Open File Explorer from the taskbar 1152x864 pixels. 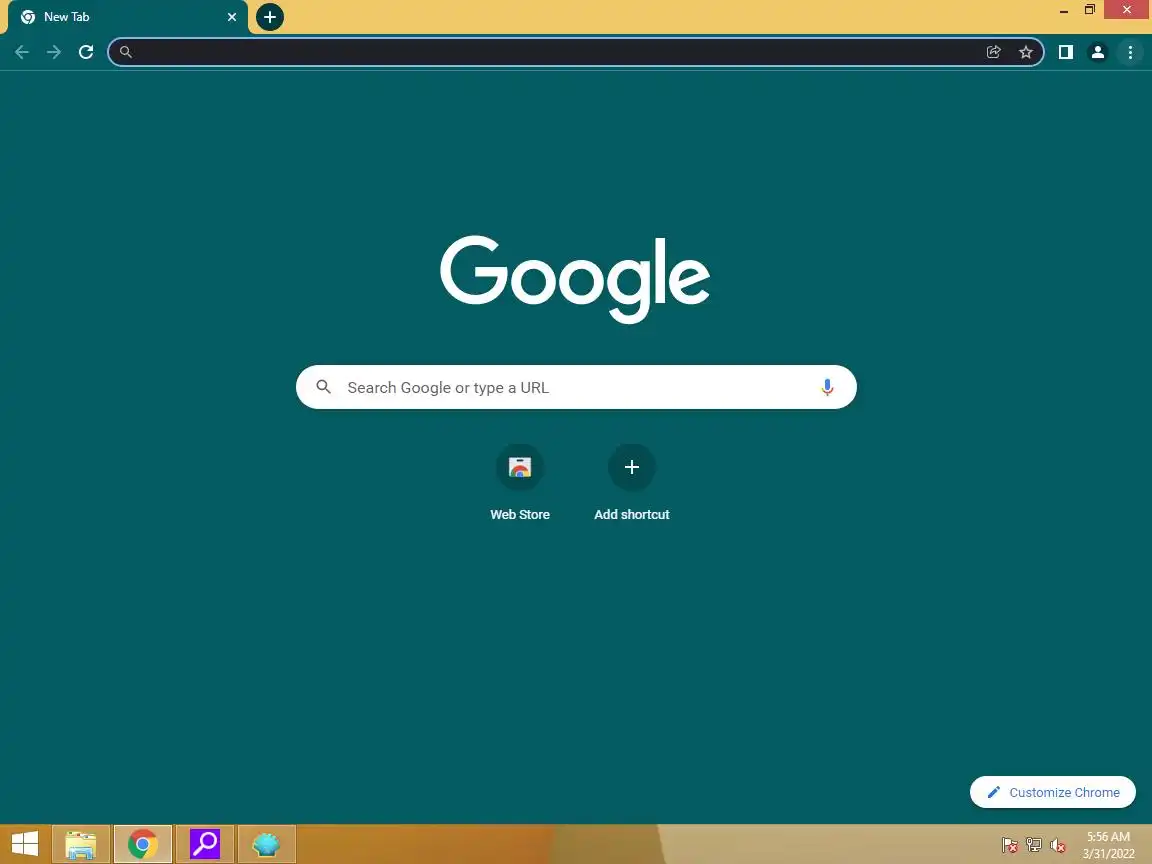coord(81,844)
